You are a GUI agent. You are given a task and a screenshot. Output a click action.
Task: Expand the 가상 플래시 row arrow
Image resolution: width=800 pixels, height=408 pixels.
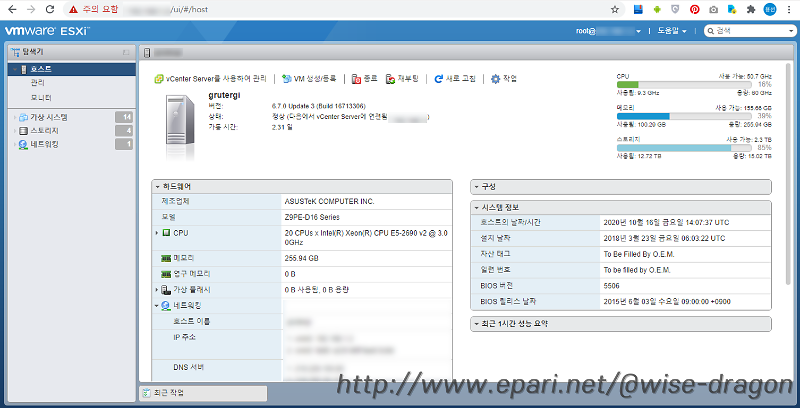tap(157, 290)
